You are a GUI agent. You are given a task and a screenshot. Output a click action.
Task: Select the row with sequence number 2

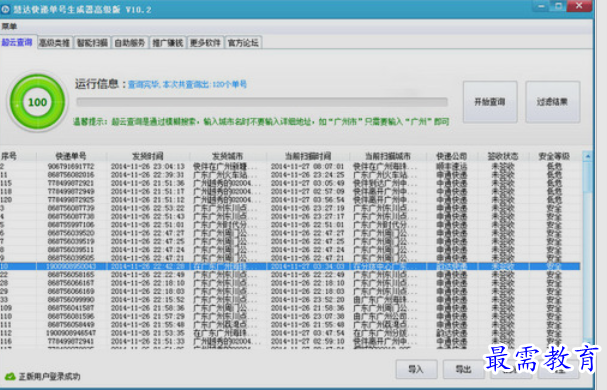pos(290,166)
